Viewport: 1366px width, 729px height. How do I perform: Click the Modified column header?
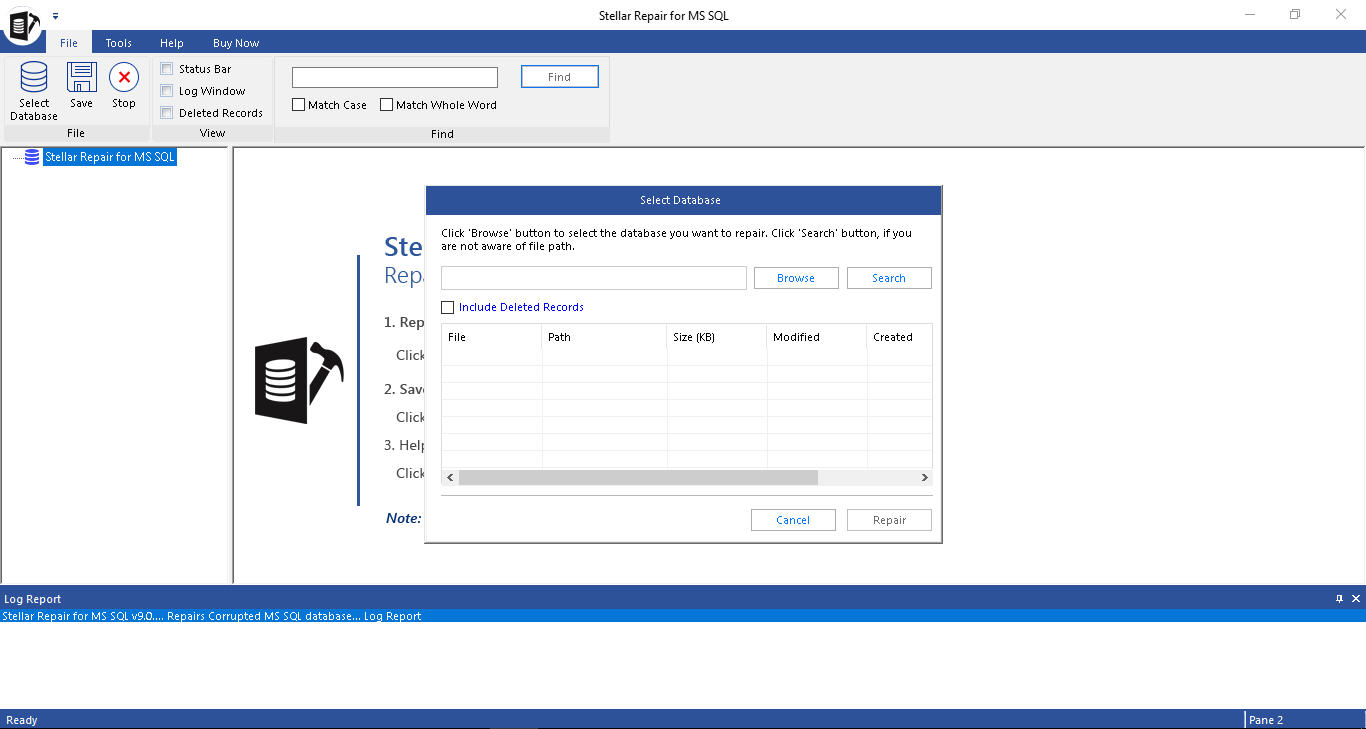click(x=817, y=337)
